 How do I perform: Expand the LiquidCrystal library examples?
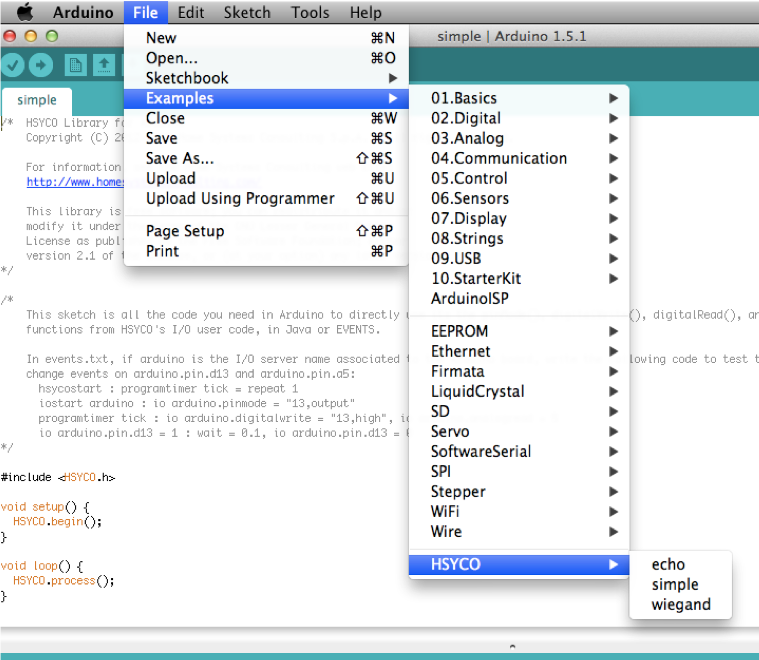click(x=519, y=392)
